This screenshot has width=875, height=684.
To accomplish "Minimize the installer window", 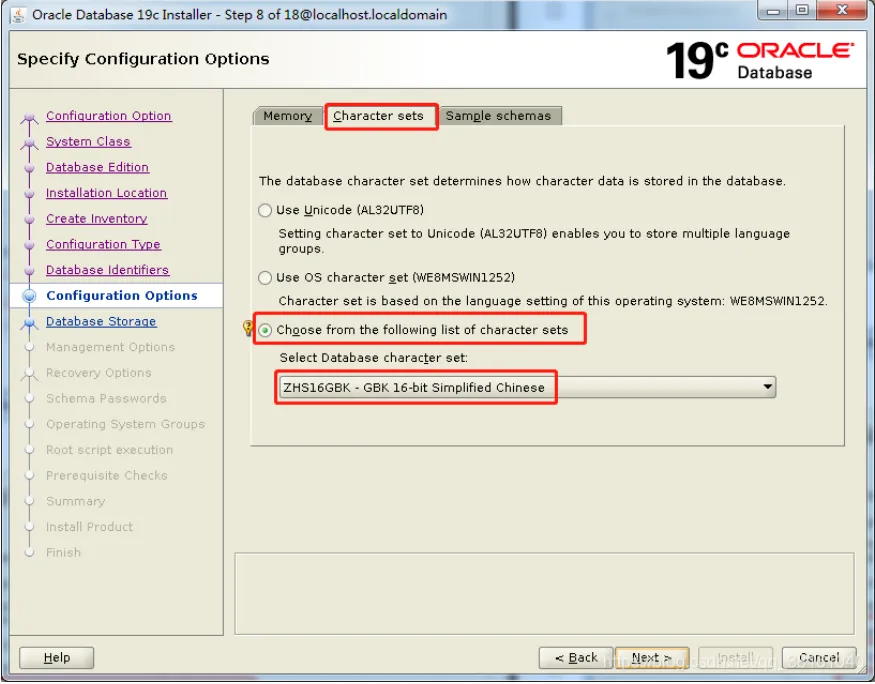I will pyautogui.click(x=773, y=11).
